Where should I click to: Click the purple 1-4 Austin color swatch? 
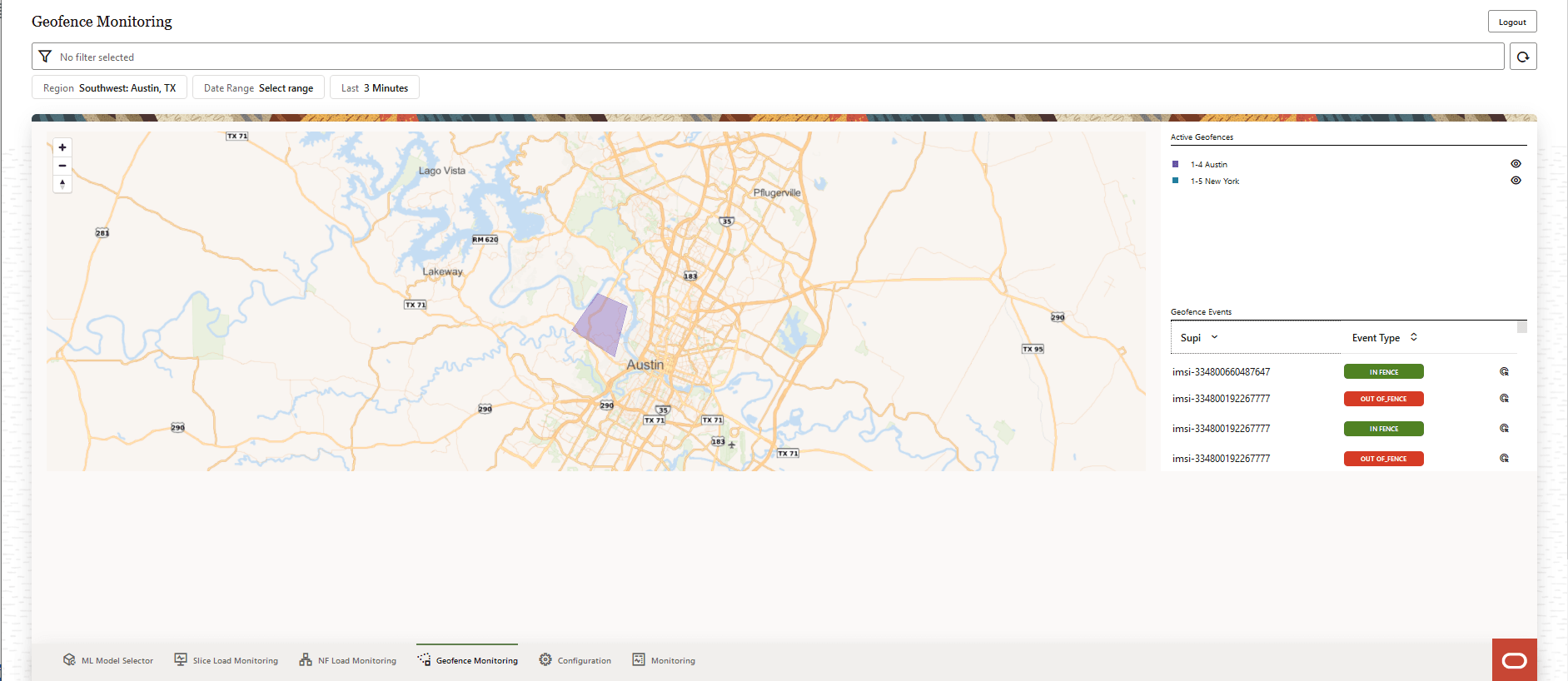1175,164
